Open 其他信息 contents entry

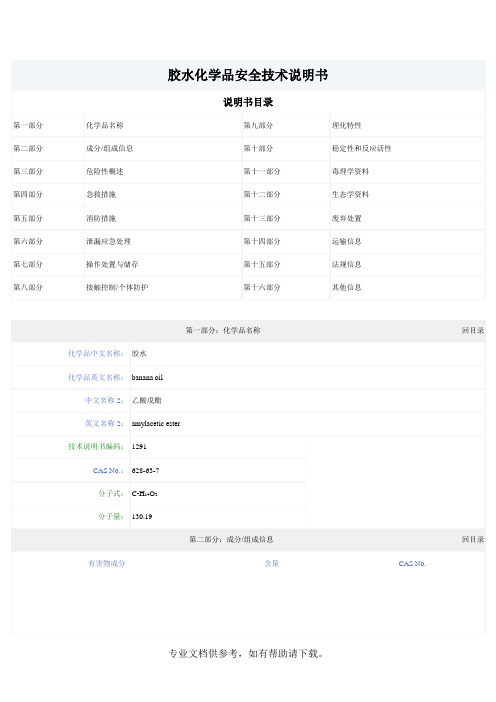click(346, 287)
